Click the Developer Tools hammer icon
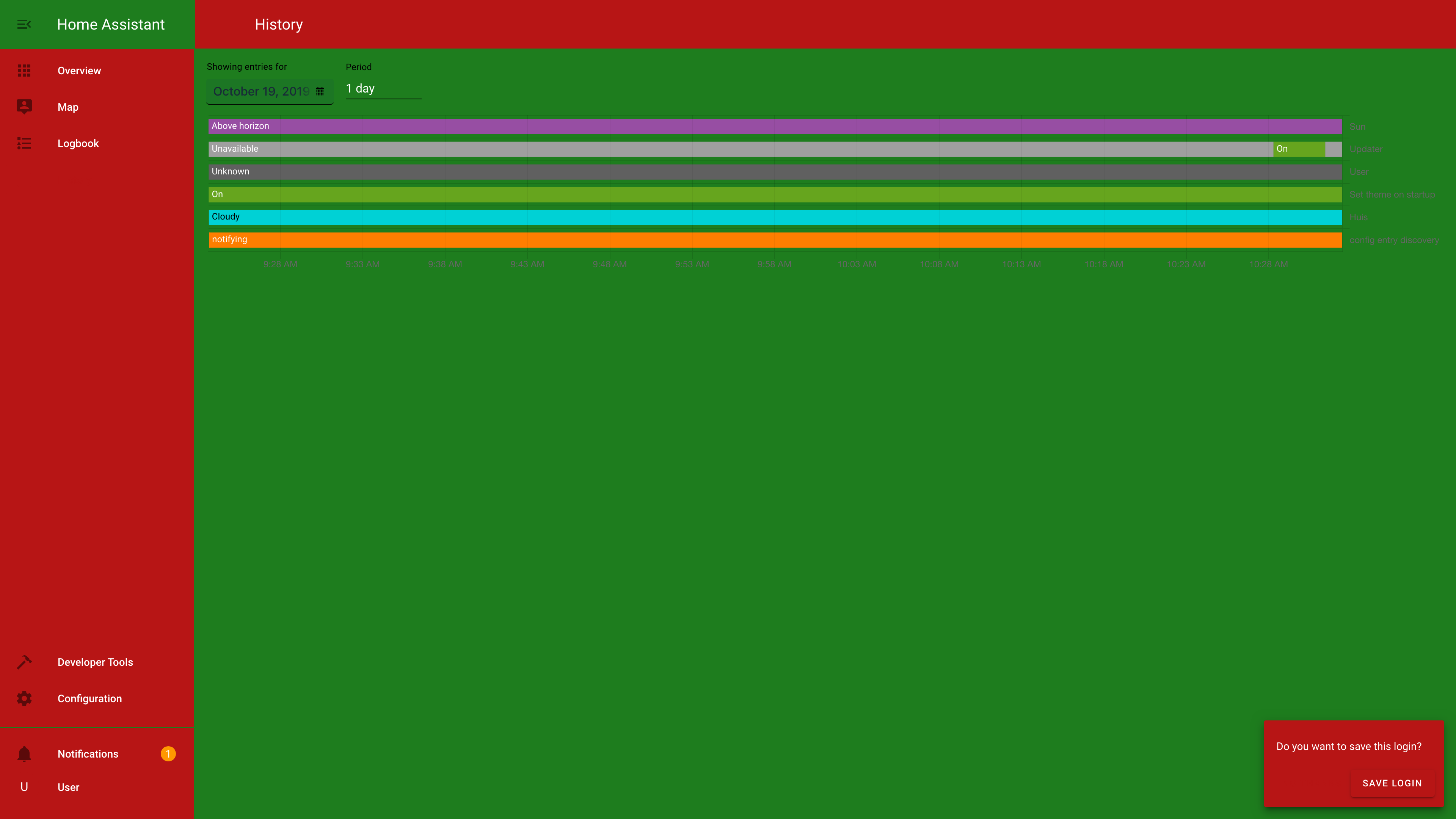 click(24, 662)
